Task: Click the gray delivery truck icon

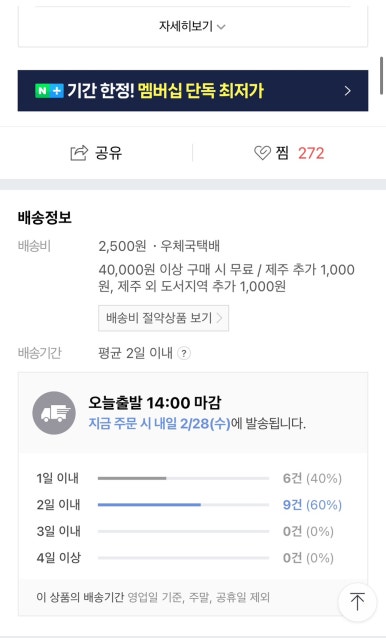Action: tap(54, 413)
